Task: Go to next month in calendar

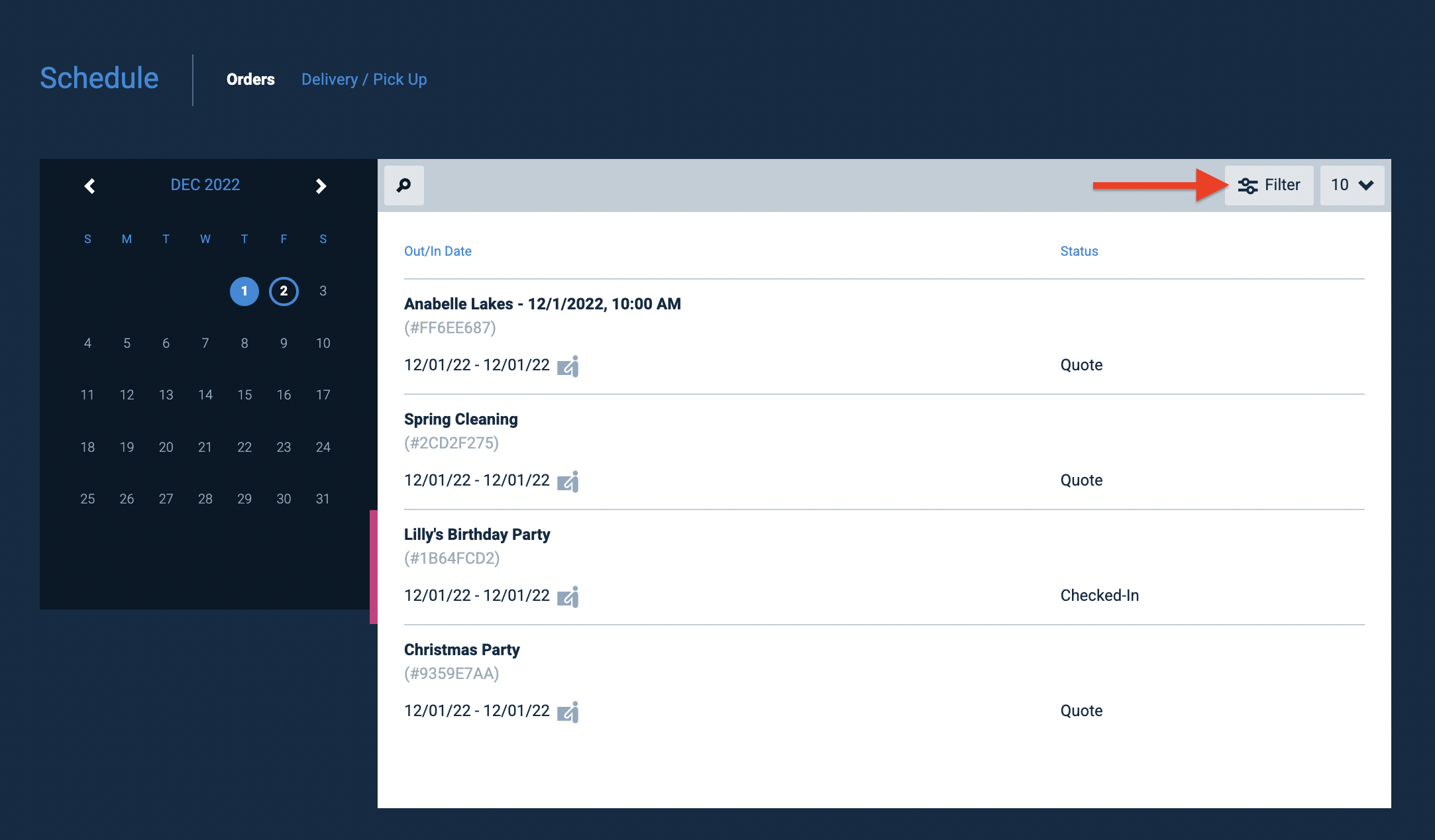Action: pos(321,186)
